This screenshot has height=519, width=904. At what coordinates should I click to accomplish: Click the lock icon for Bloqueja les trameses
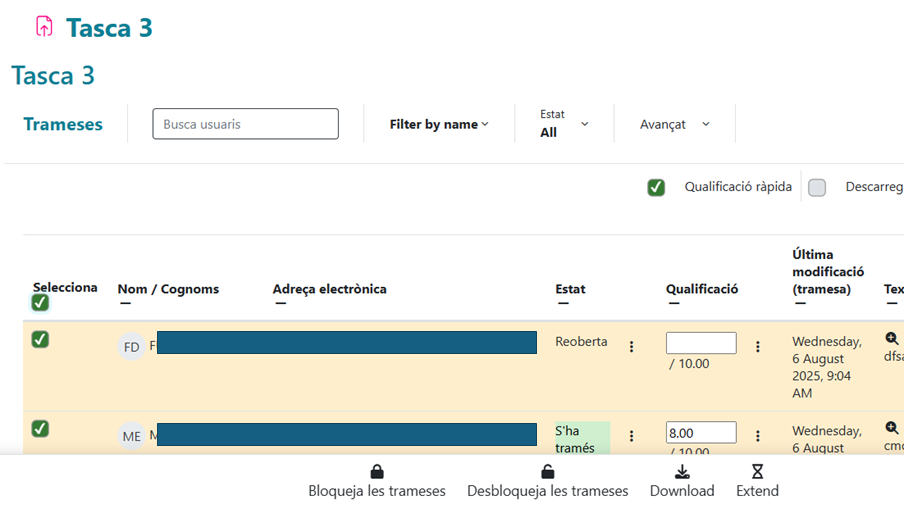click(376, 472)
